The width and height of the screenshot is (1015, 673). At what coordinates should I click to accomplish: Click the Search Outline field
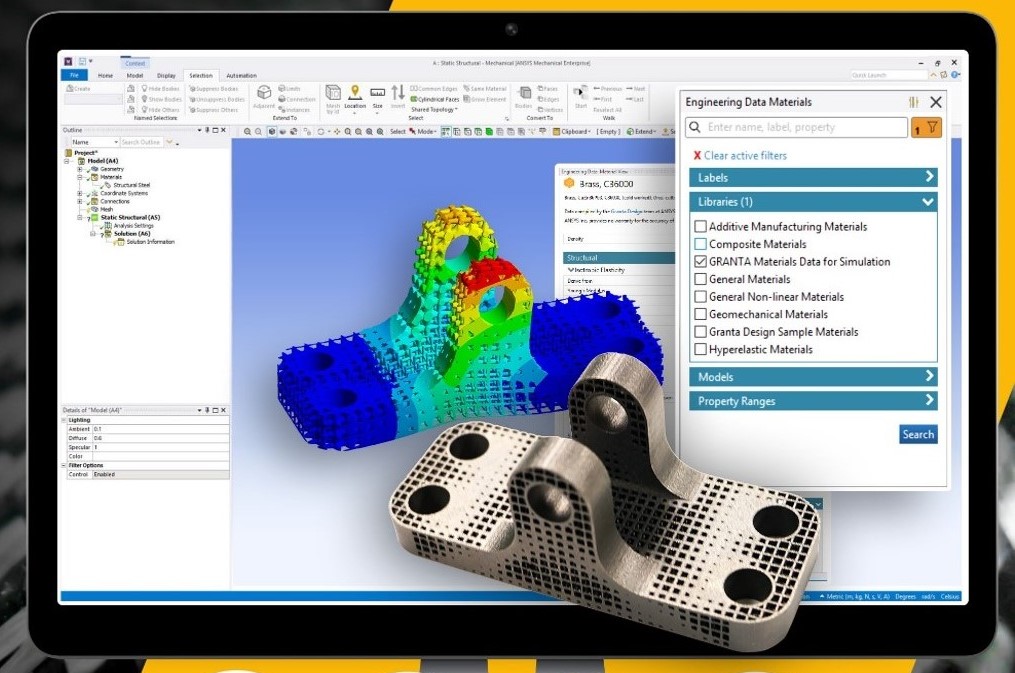pos(142,142)
